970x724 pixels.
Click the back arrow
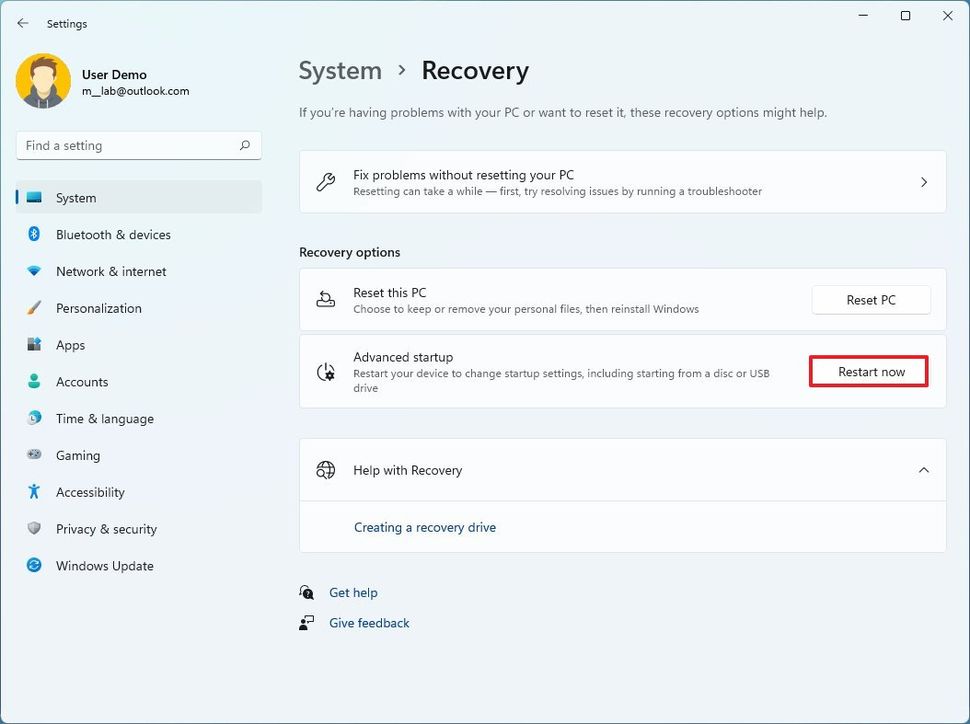point(22,22)
